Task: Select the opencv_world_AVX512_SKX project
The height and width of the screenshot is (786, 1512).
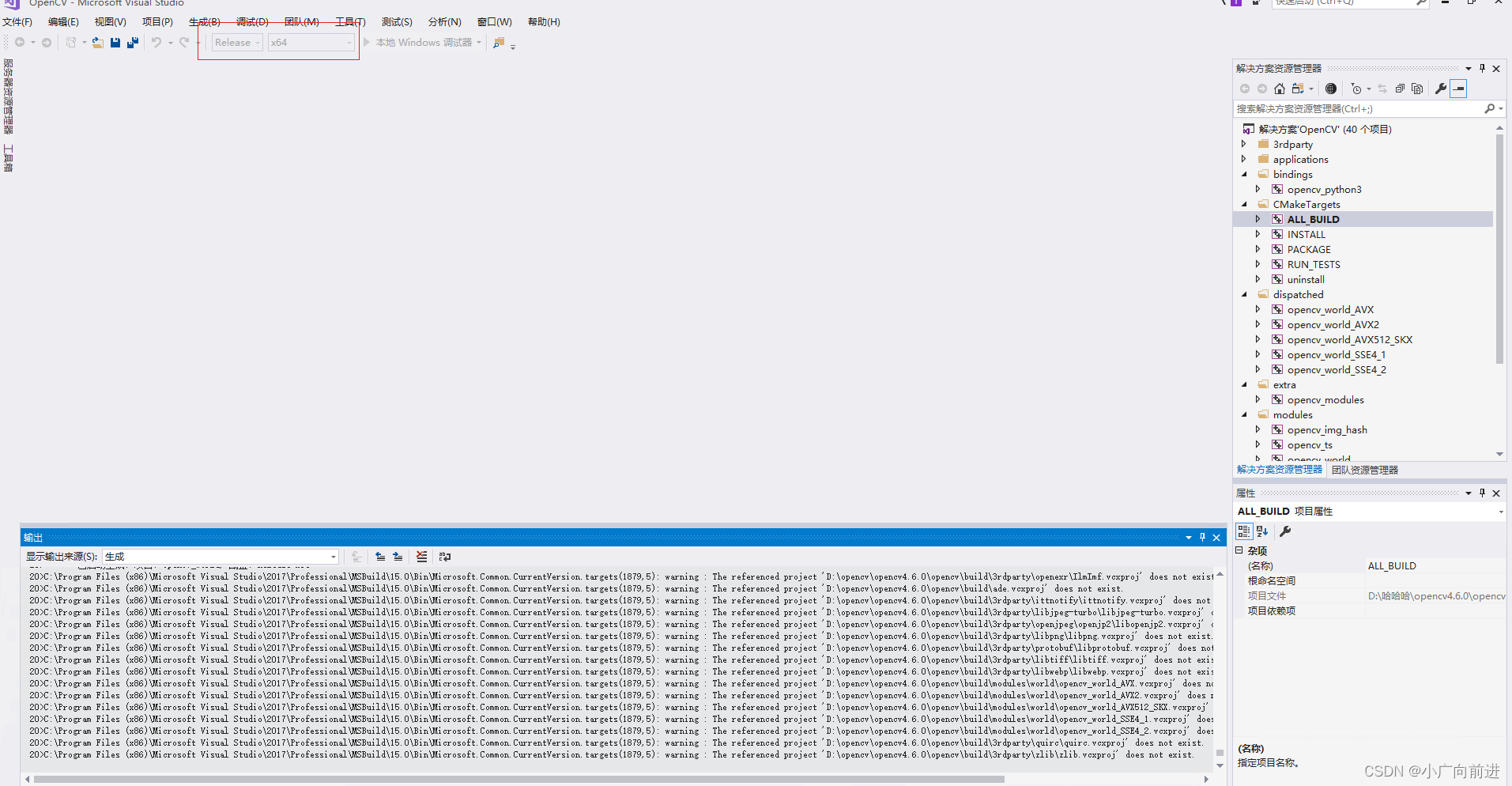Action: point(1350,339)
